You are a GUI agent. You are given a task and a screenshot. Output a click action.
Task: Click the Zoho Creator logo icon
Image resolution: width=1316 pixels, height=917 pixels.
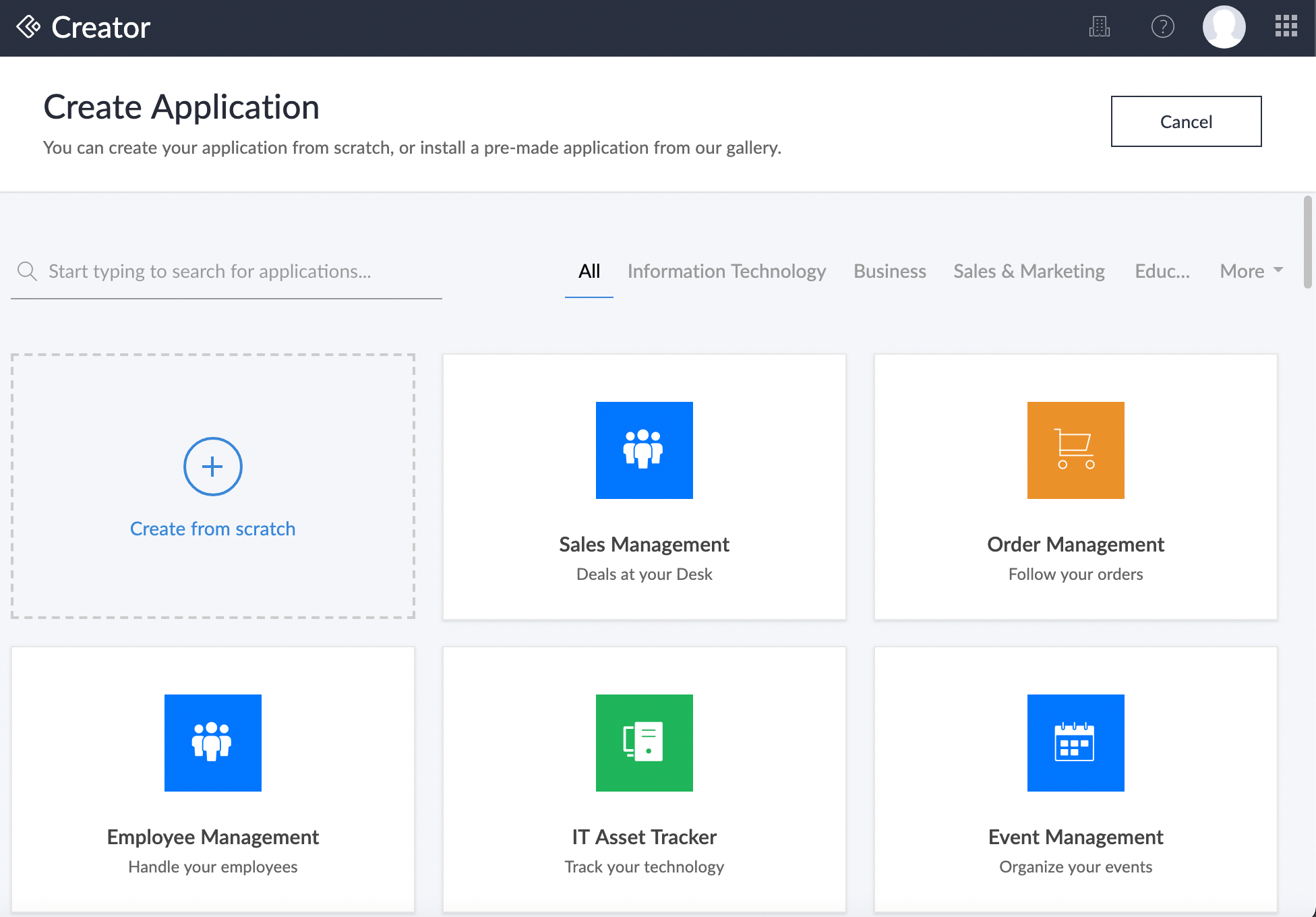pyautogui.click(x=28, y=27)
